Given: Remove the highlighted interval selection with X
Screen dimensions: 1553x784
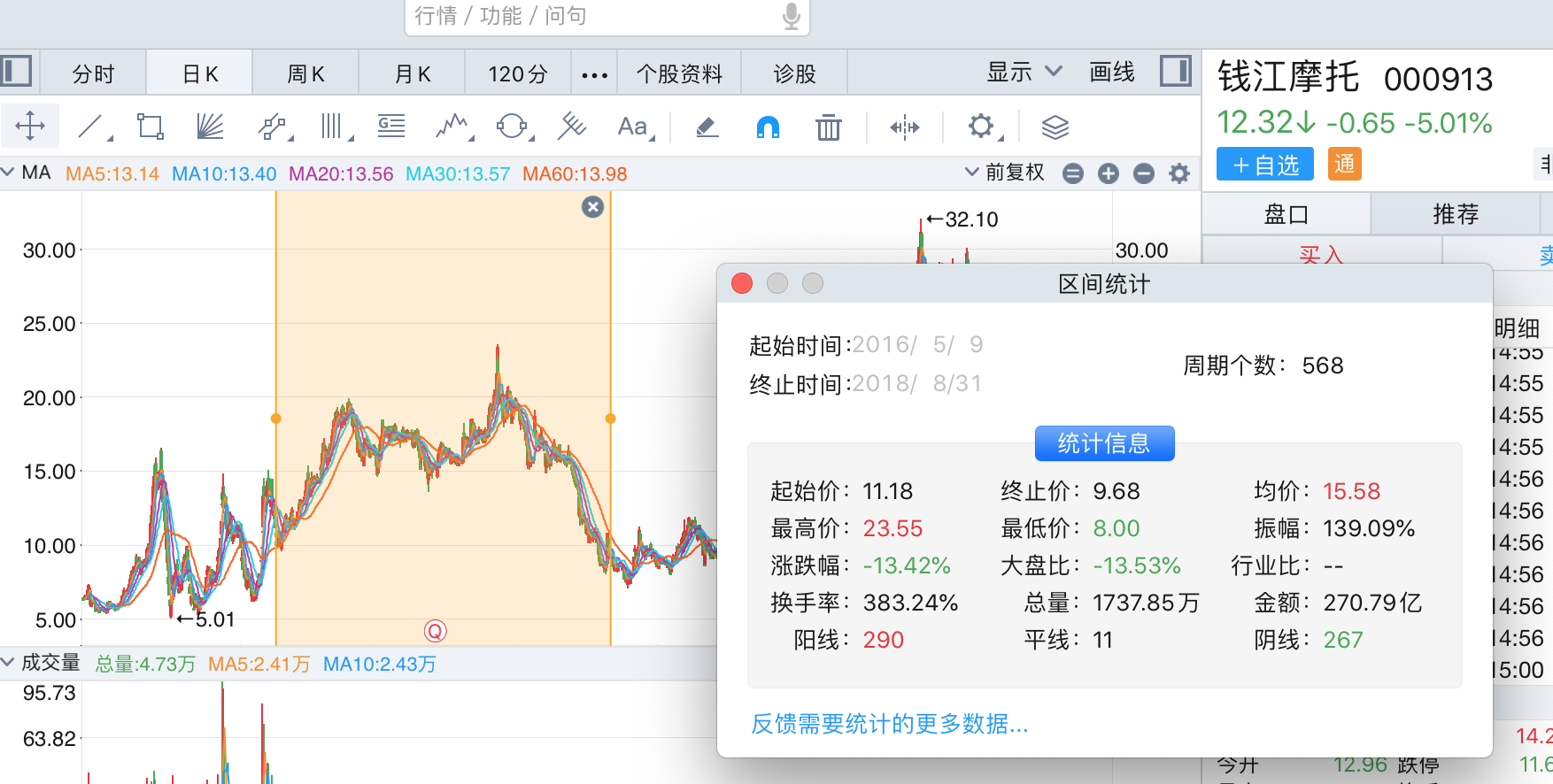Looking at the screenshot, I should click(x=593, y=207).
